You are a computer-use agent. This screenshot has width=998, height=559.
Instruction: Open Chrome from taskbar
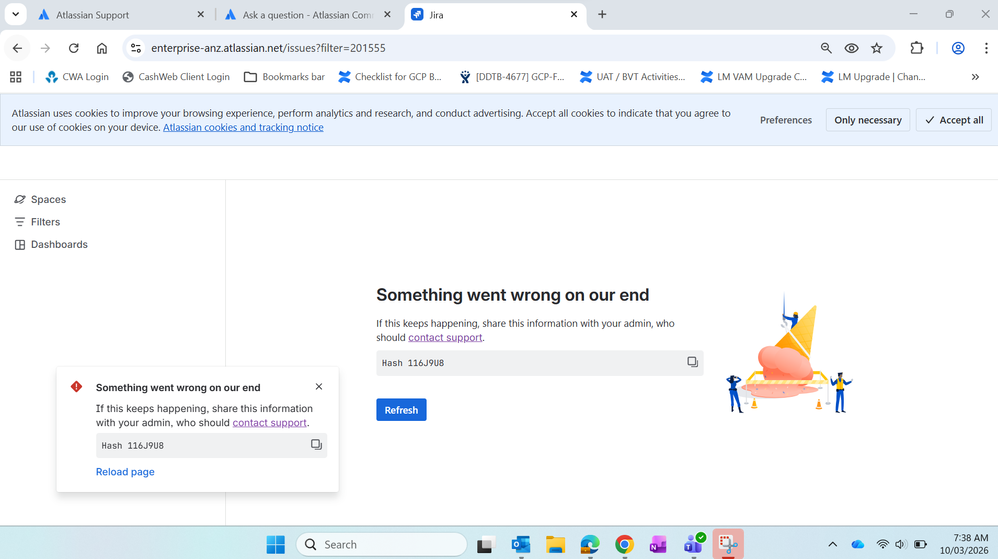pyautogui.click(x=624, y=544)
